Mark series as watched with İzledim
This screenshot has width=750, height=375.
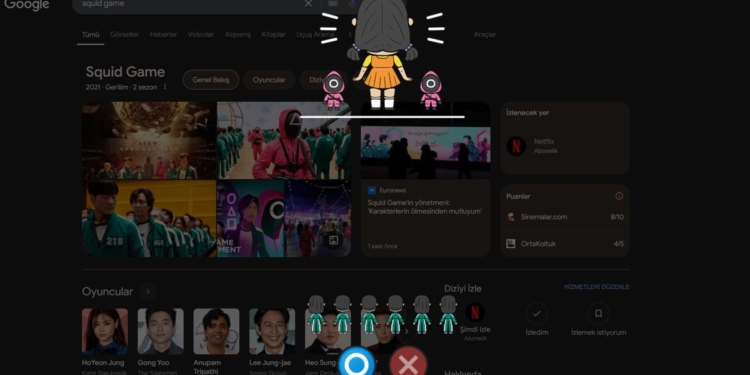pyautogui.click(x=536, y=320)
